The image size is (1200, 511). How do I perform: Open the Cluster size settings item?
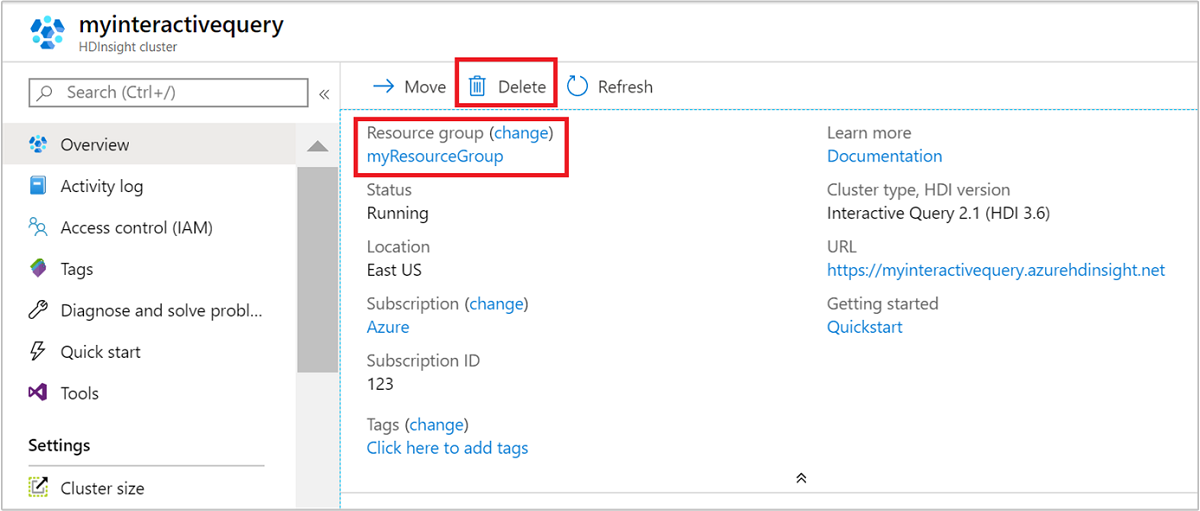click(x=102, y=488)
